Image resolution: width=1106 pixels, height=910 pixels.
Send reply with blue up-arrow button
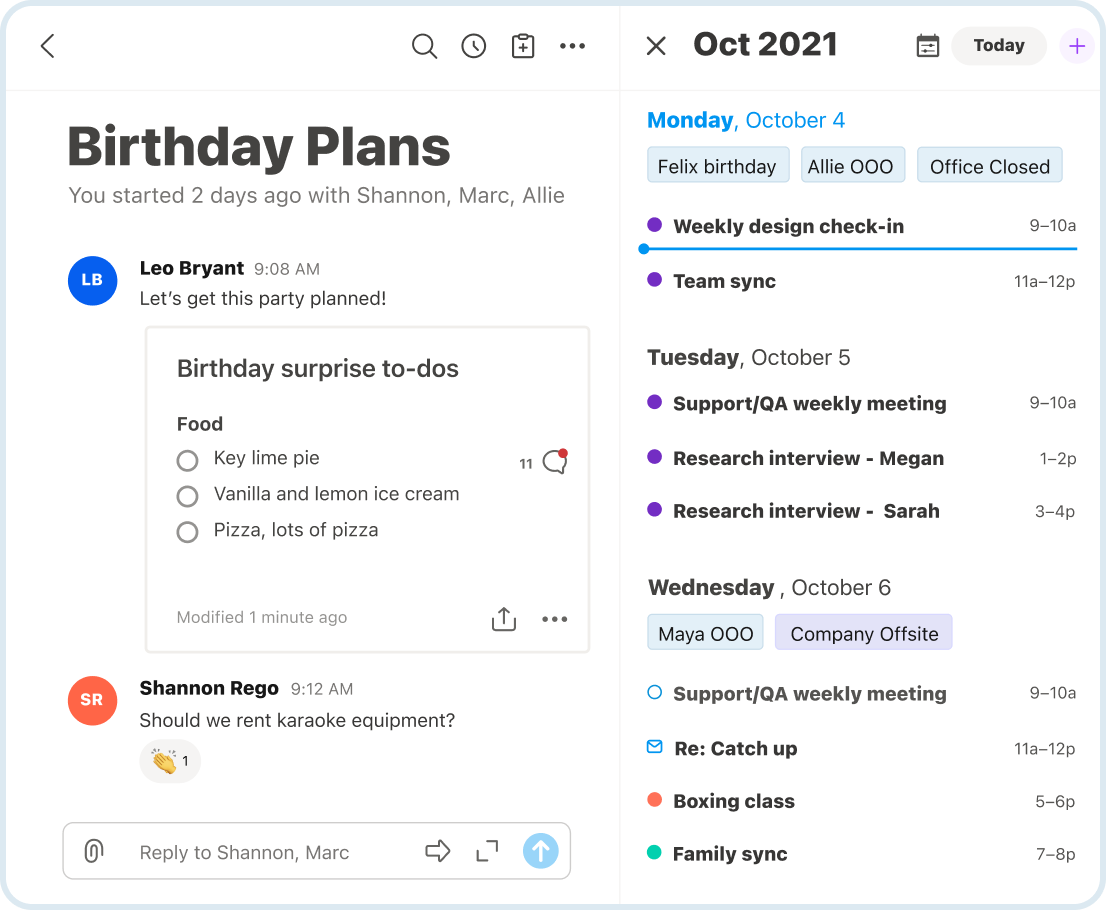pos(540,851)
